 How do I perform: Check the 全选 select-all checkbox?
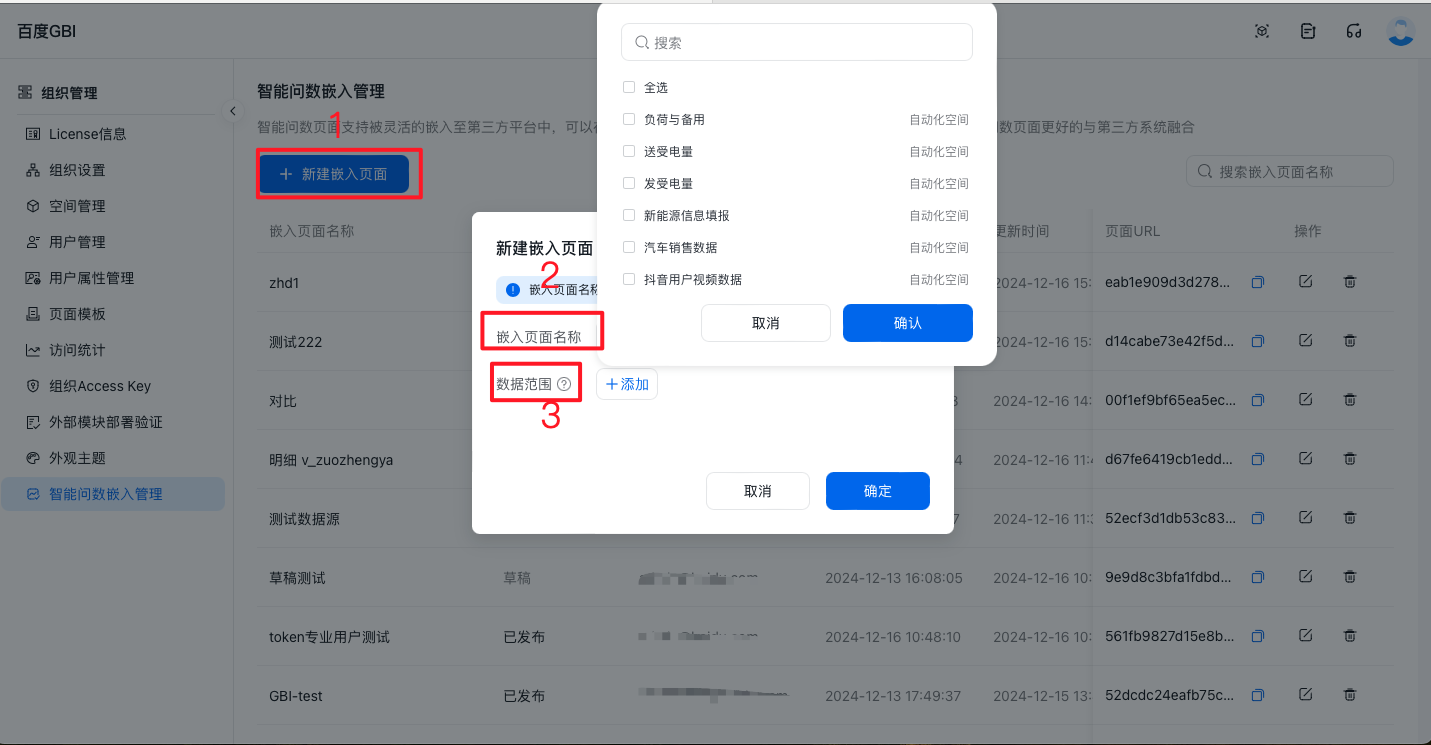[x=629, y=87]
